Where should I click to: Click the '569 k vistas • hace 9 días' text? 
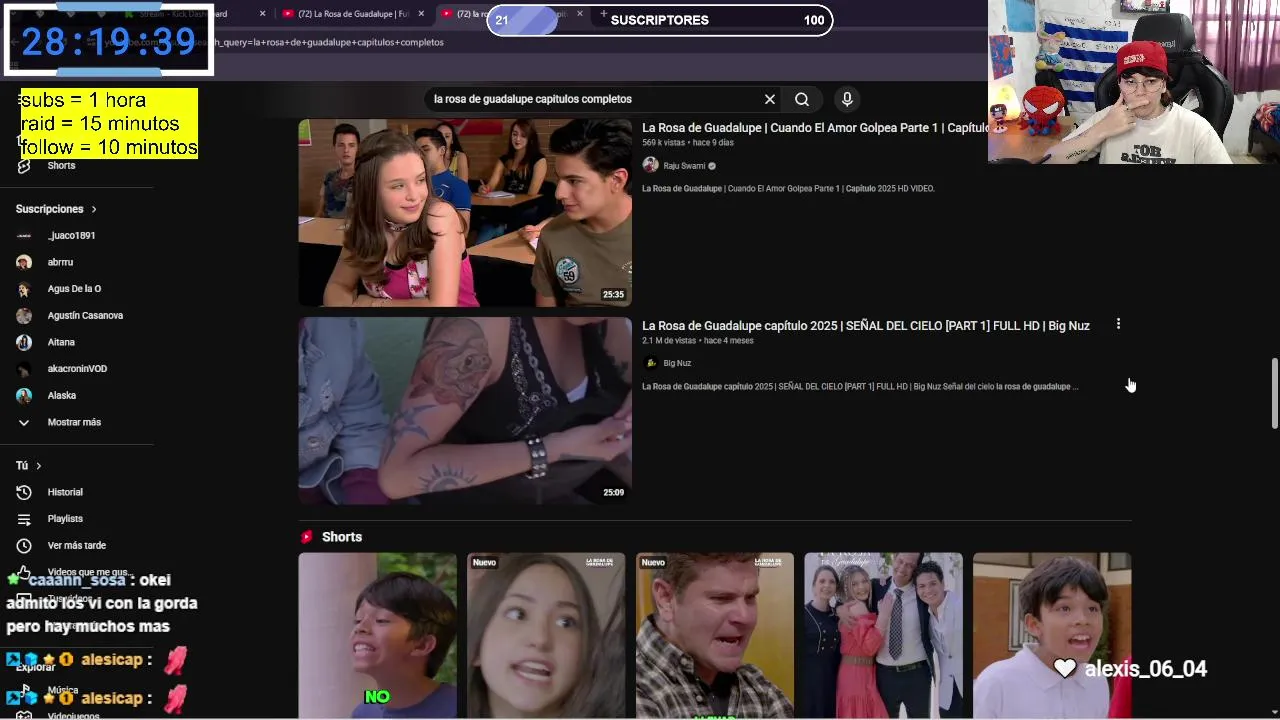[688, 143]
